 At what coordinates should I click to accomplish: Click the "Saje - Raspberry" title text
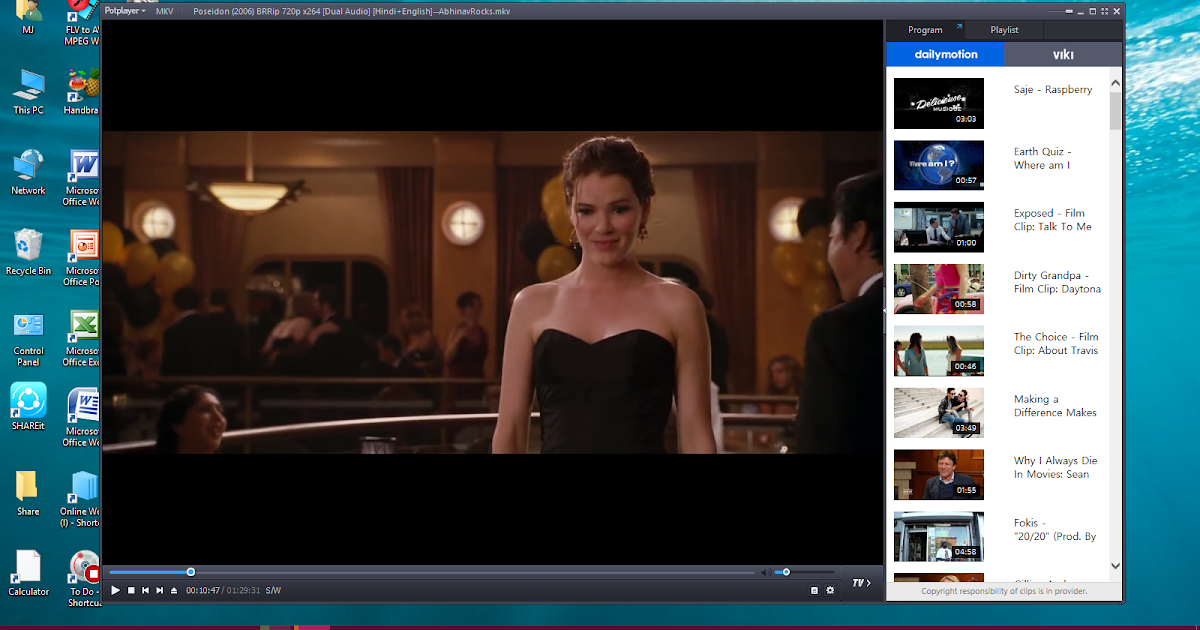[x=1053, y=90]
